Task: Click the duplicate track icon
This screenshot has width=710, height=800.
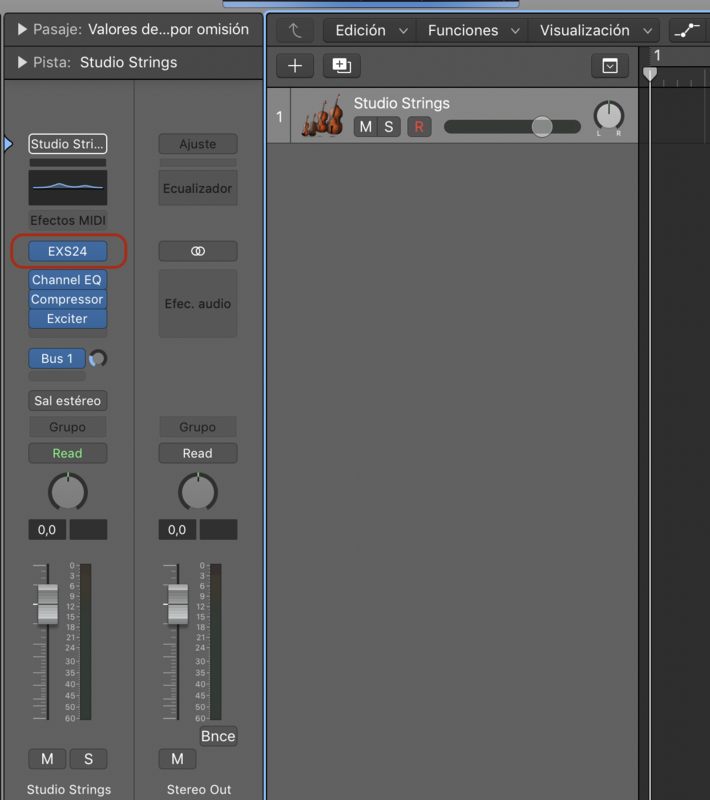Action: (x=342, y=66)
